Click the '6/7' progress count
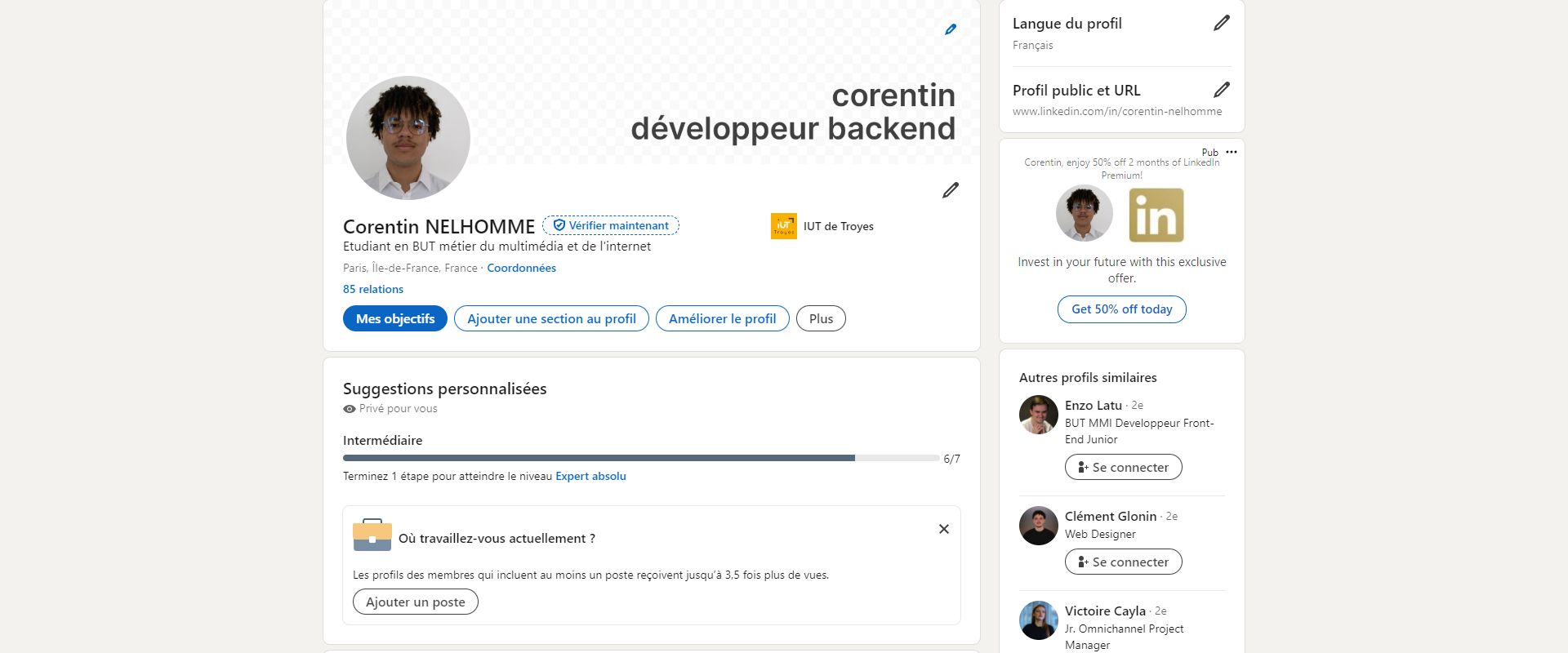 pos(951,459)
